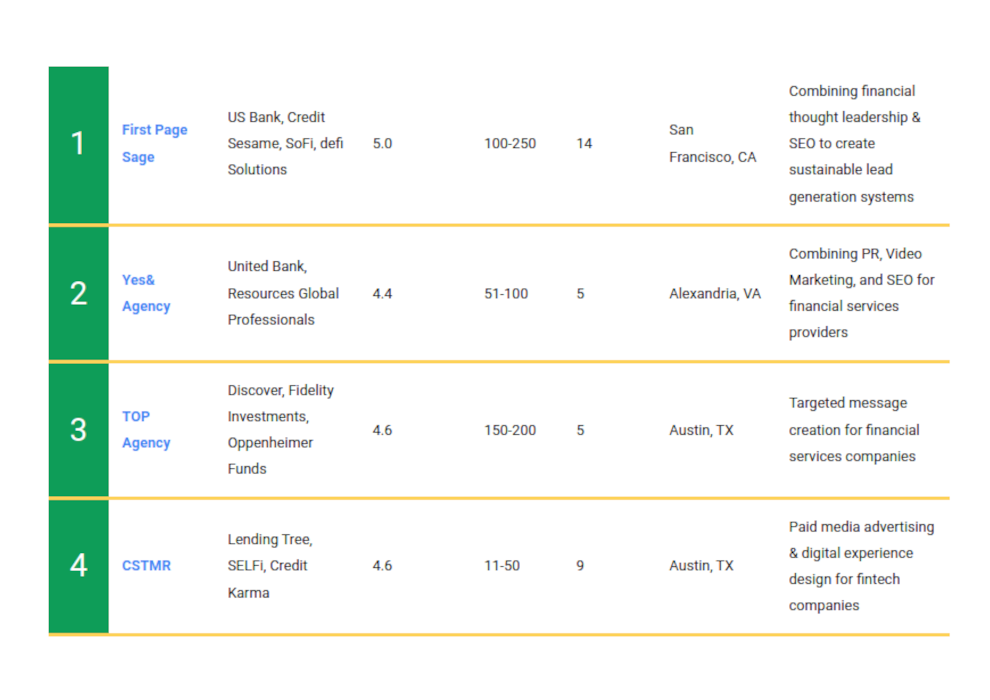Click rank number 4 green cell

click(x=78, y=566)
